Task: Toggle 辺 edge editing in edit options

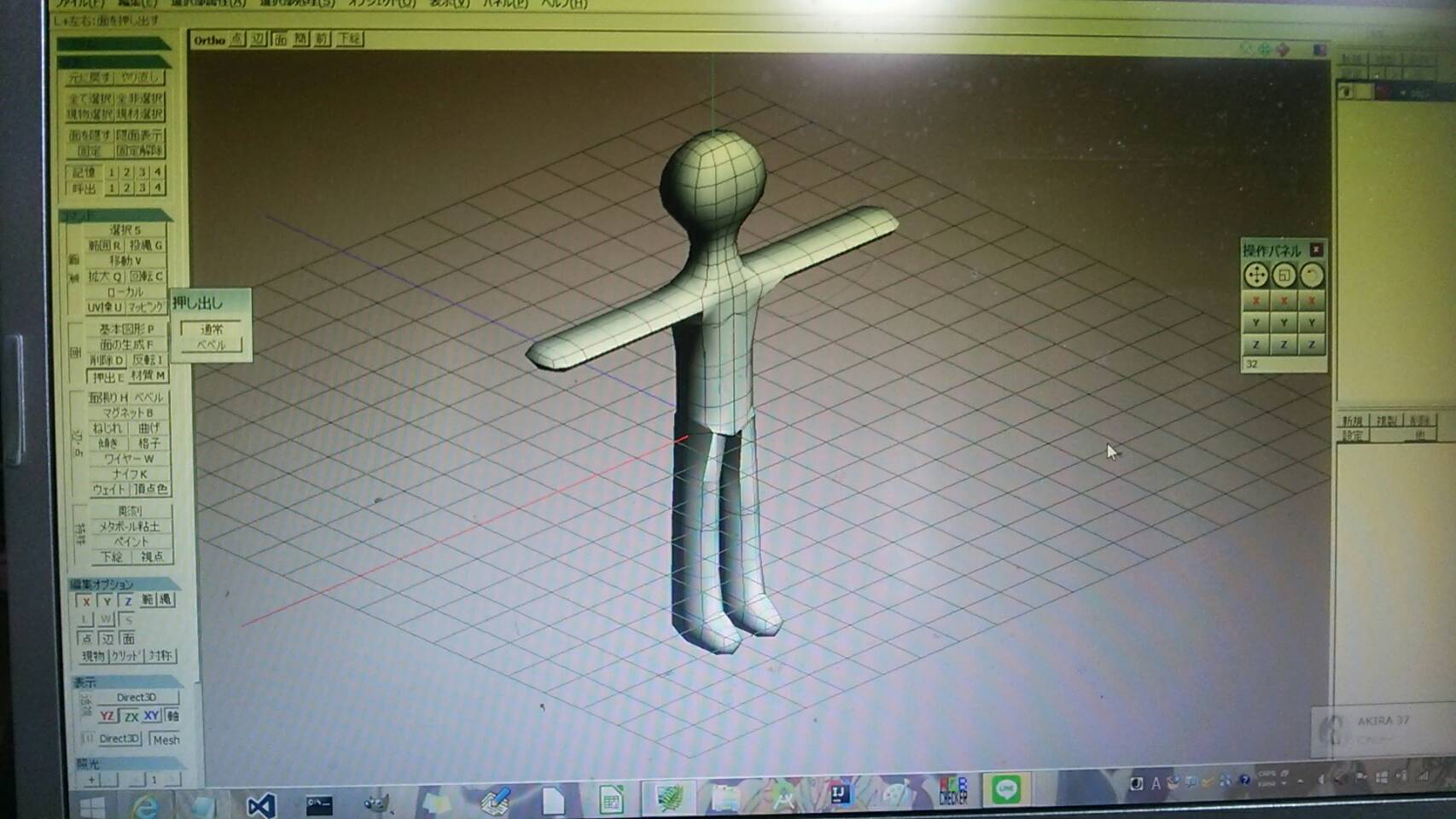Action: click(x=107, y=638)
